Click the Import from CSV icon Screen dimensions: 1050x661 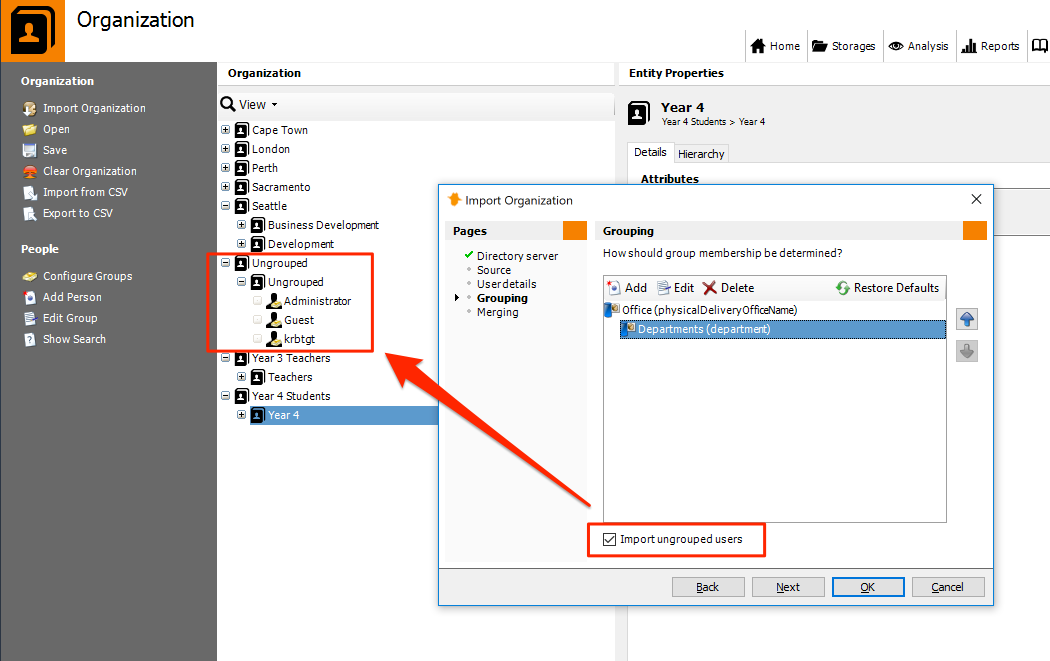click(29, 192)
